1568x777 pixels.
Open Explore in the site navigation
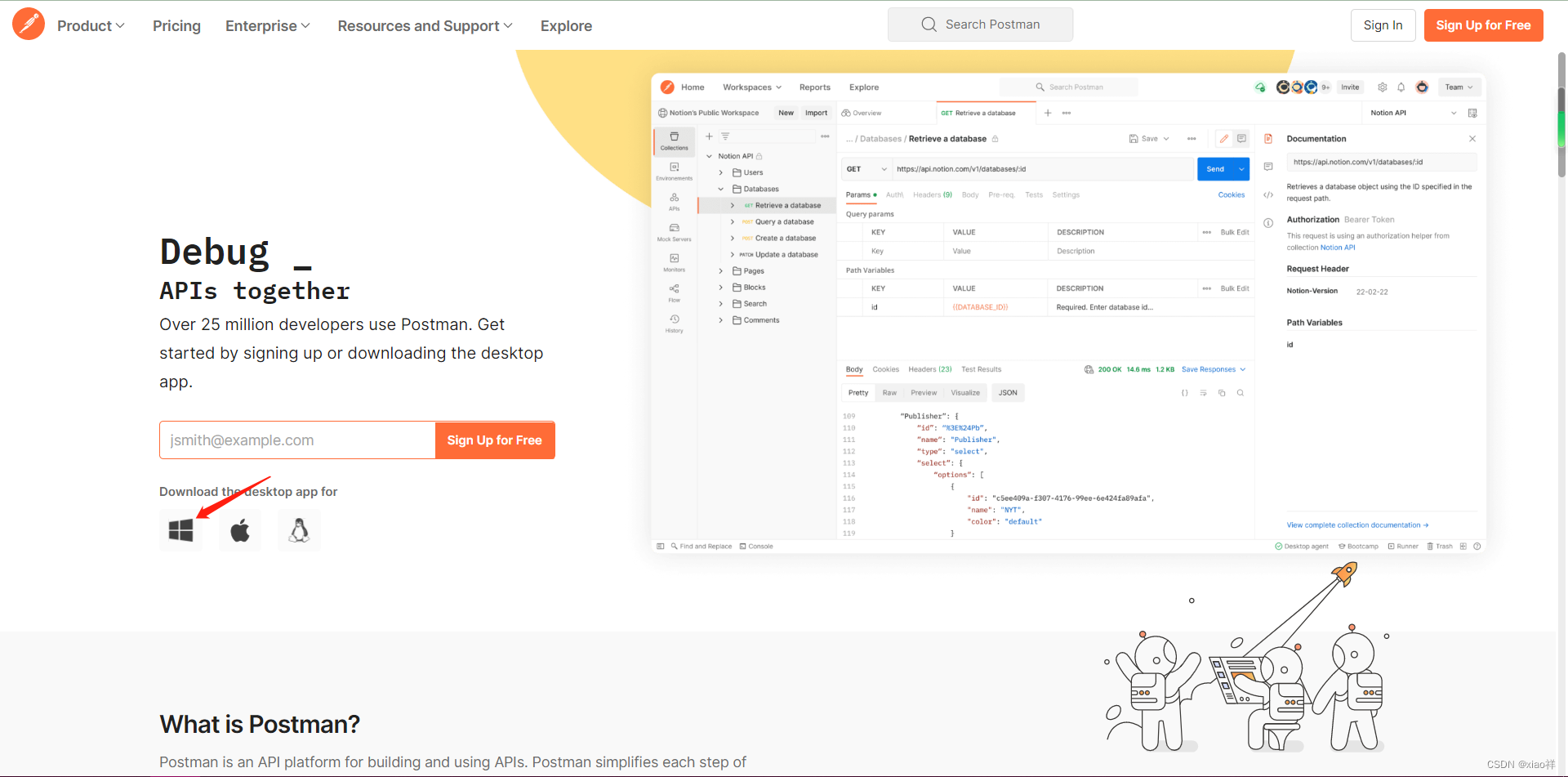coord(566,25)
